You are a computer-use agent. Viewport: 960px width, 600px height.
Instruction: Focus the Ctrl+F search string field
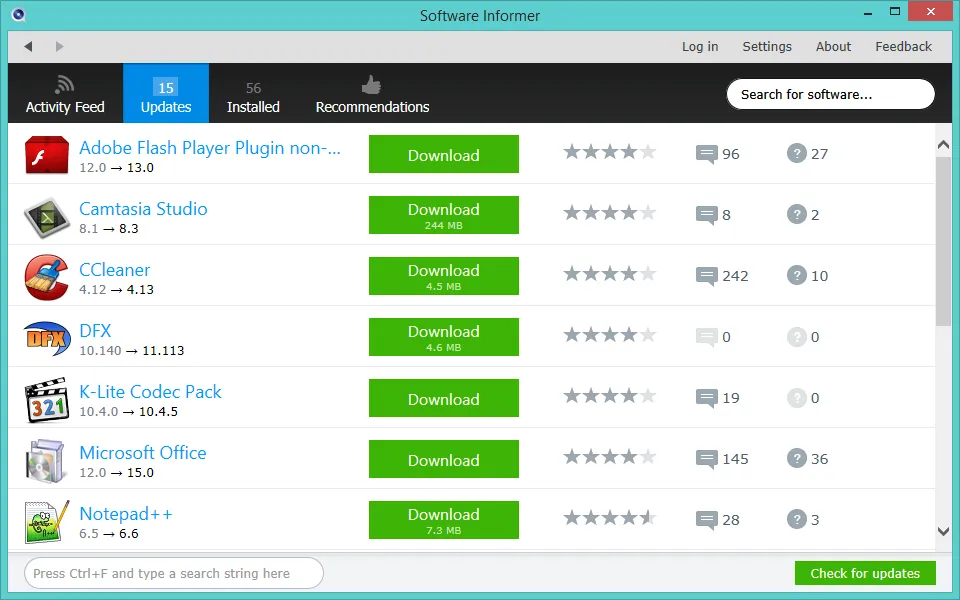[x=174, y=573]
